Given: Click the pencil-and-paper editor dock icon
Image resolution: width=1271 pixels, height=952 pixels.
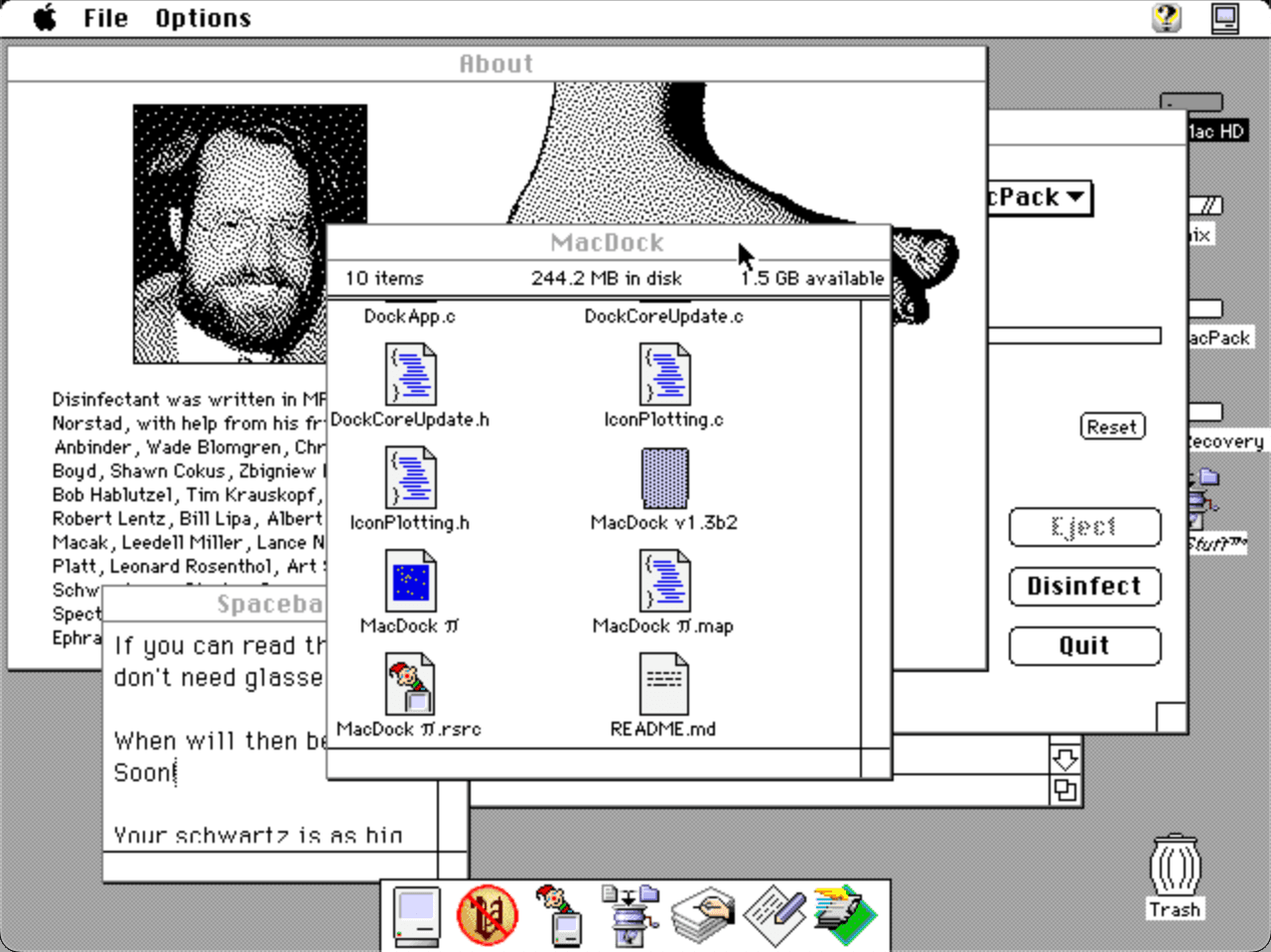Looking at the screenshot, I should click(774, 915).
